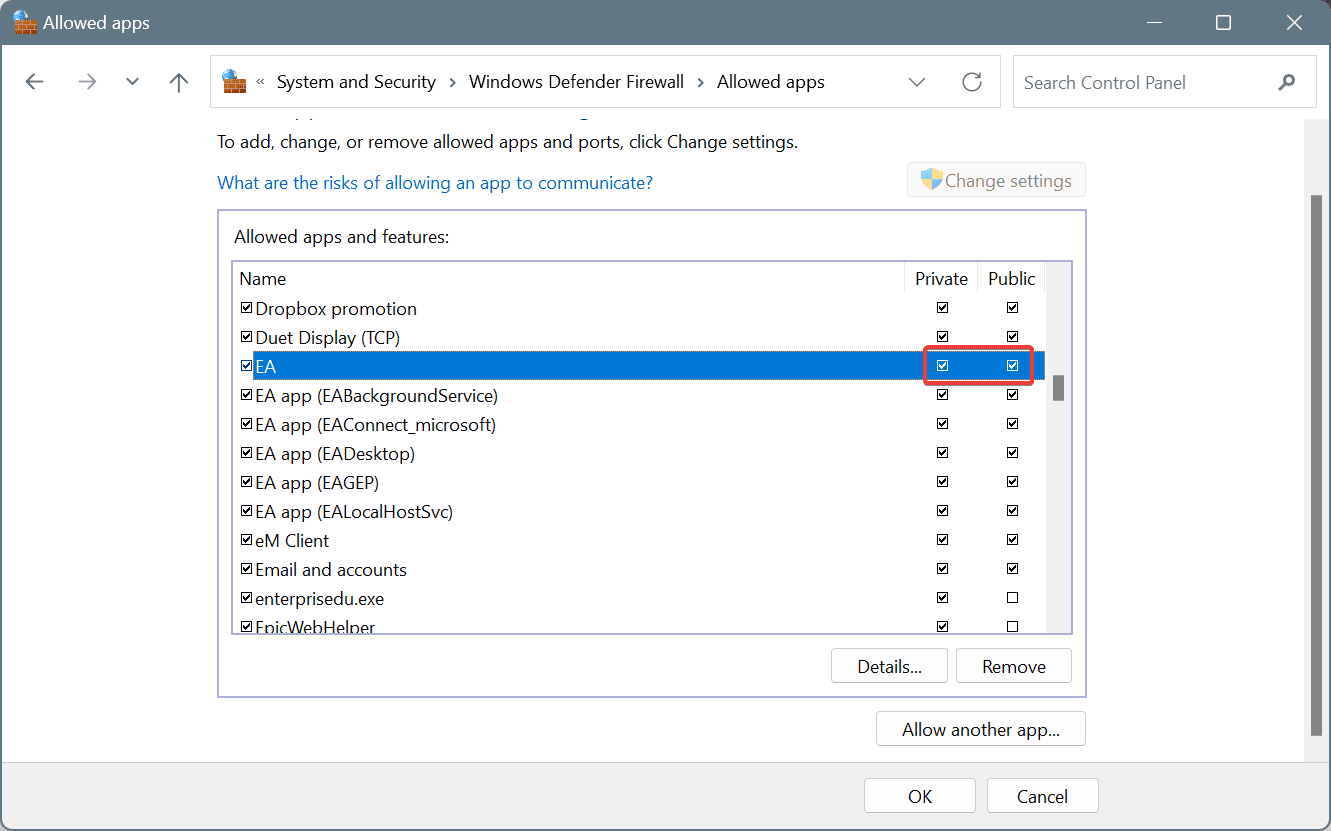Screen dimensions: 1331x831
Task: Toggle Public for EA app (EALocalHostSvc)
Action: (1012, 511)
